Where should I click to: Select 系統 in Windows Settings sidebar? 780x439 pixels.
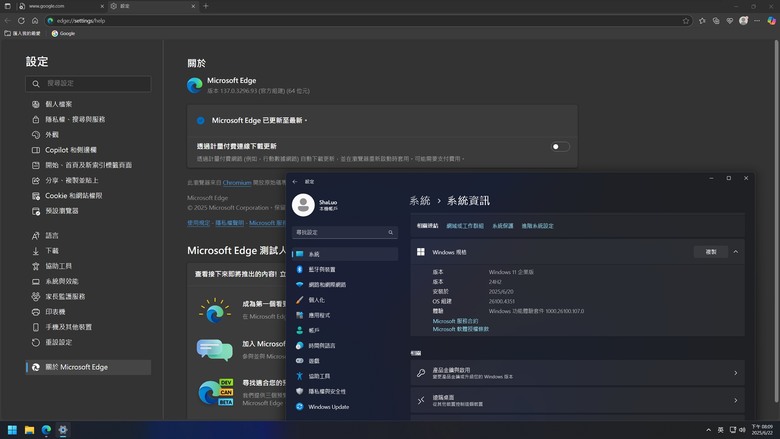[345, 254]
